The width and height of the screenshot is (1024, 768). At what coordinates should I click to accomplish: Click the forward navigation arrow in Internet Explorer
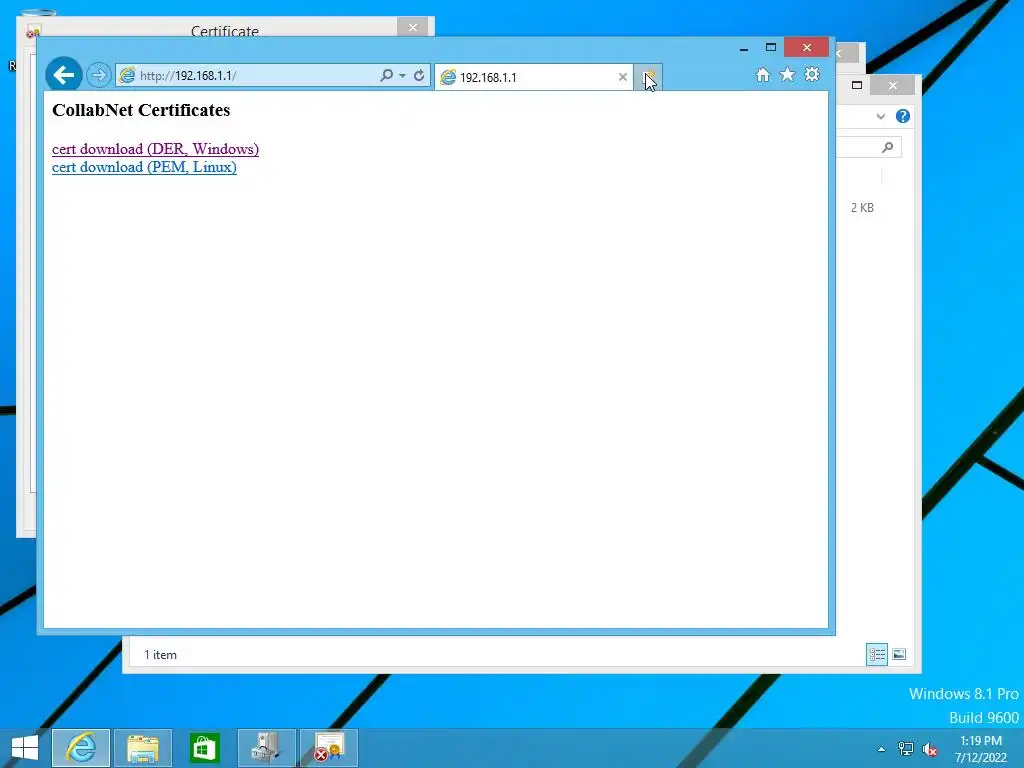pyautogui.click(x=99, y=75)
